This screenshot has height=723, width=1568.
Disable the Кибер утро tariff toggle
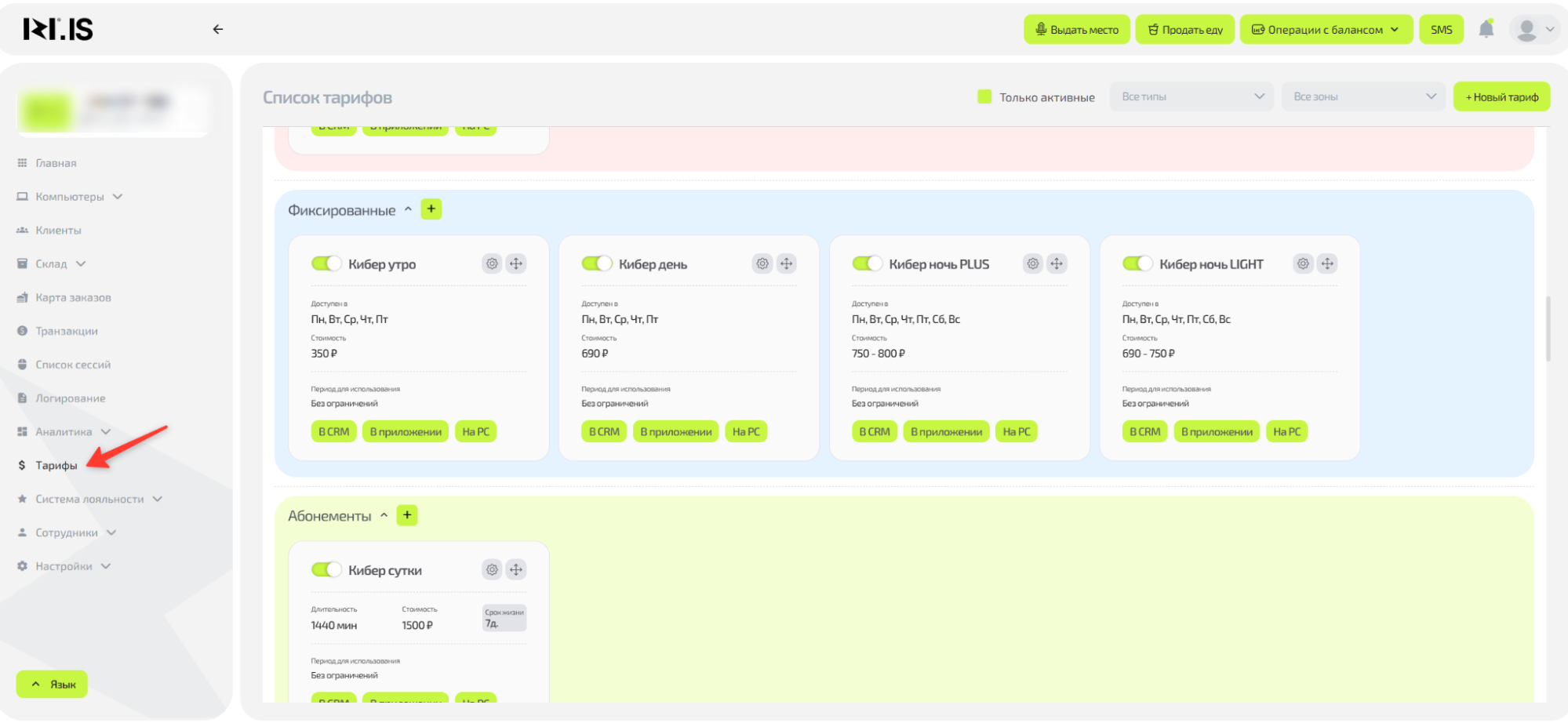326,263
